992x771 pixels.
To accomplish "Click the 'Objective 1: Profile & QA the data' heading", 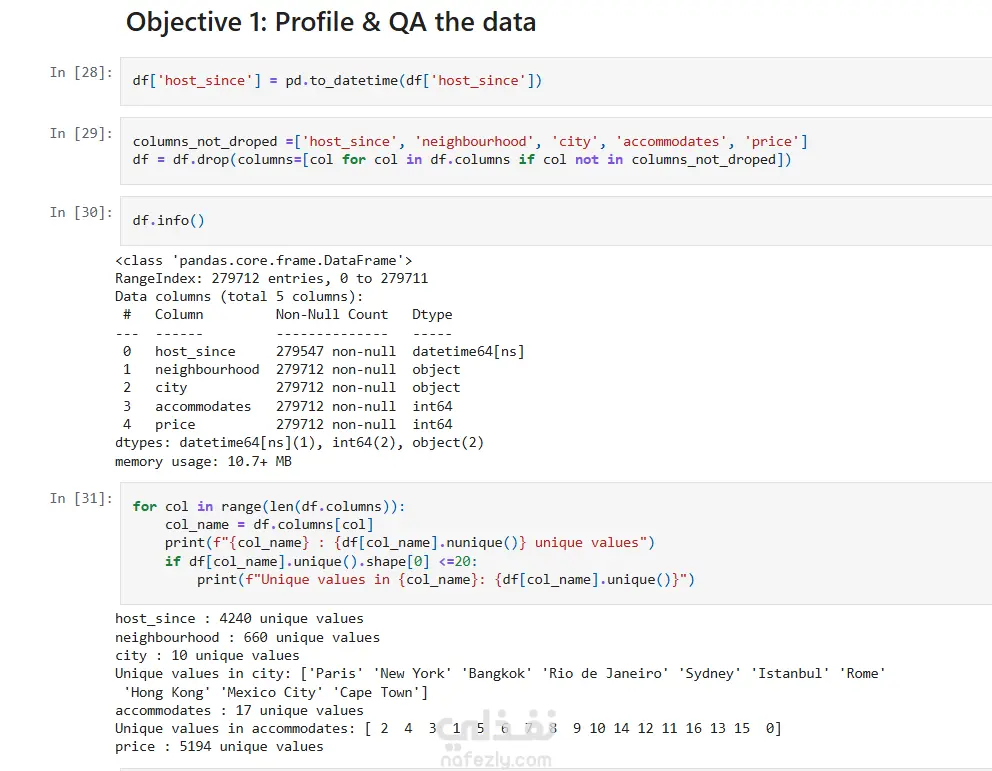I will pyautogui.click(x=331, y=22).
